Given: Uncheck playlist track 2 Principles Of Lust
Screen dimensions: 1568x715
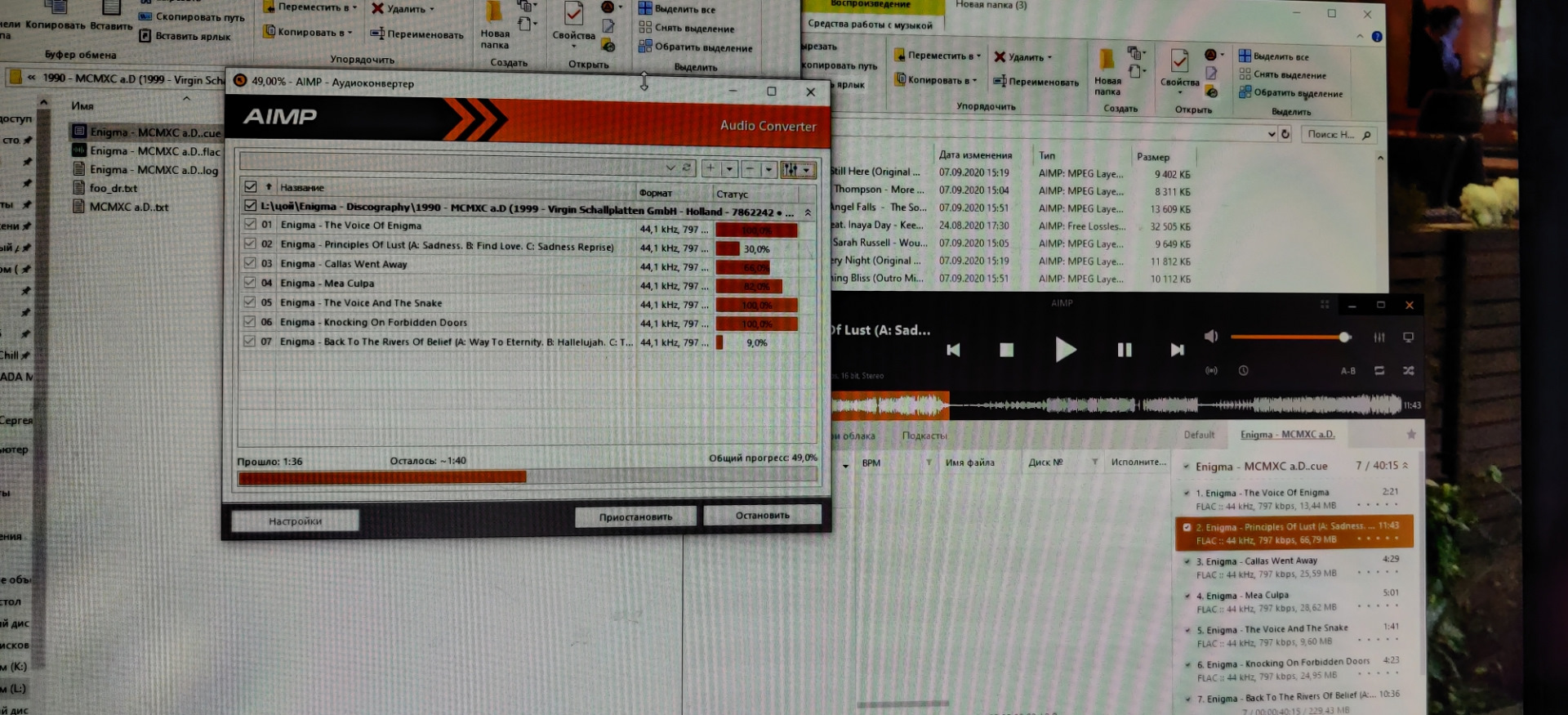Looking at the screenshot, I should click(x=1187, y=527).
